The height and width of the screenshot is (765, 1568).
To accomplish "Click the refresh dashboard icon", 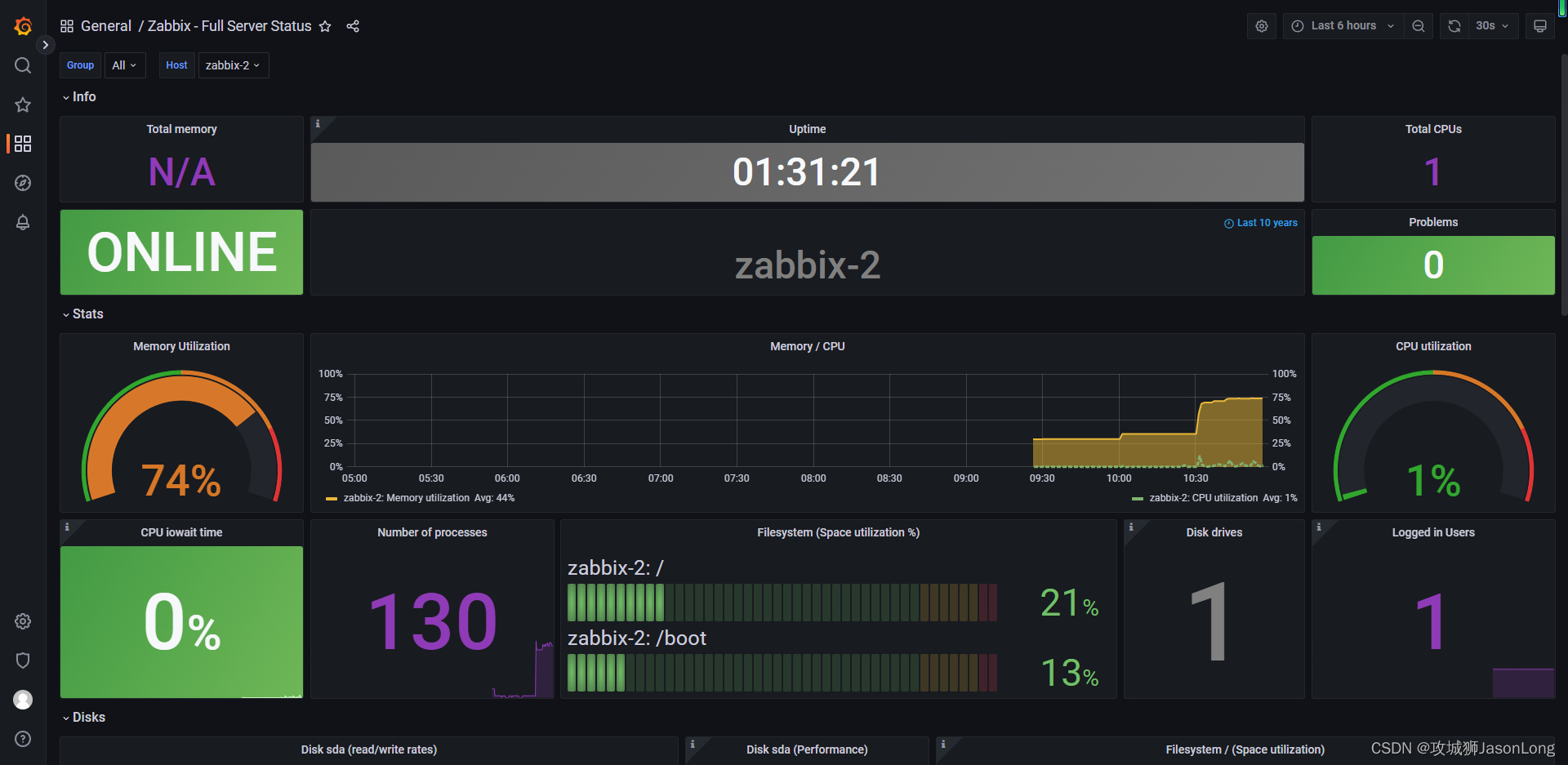I will pos(1454,25).
